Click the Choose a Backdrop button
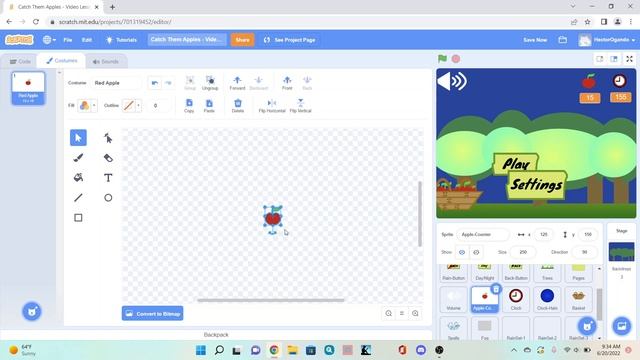The width and height of the screenshot is (640, 360). [622, 326]
